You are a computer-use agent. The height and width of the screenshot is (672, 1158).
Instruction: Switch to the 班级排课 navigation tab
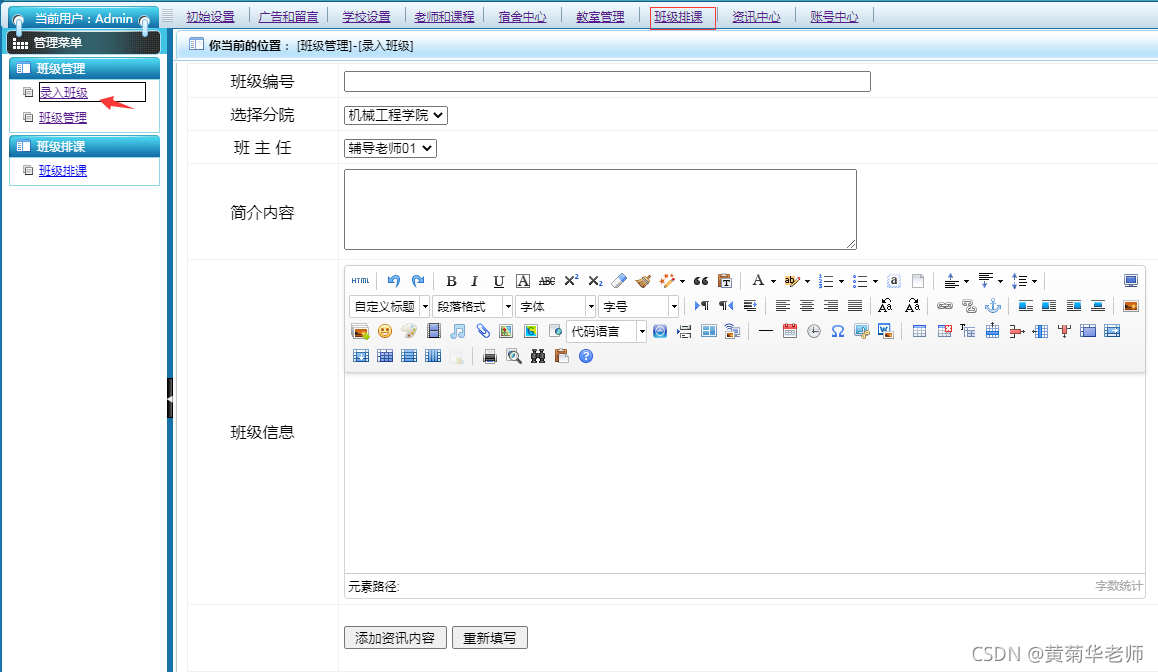click(682, 16)
